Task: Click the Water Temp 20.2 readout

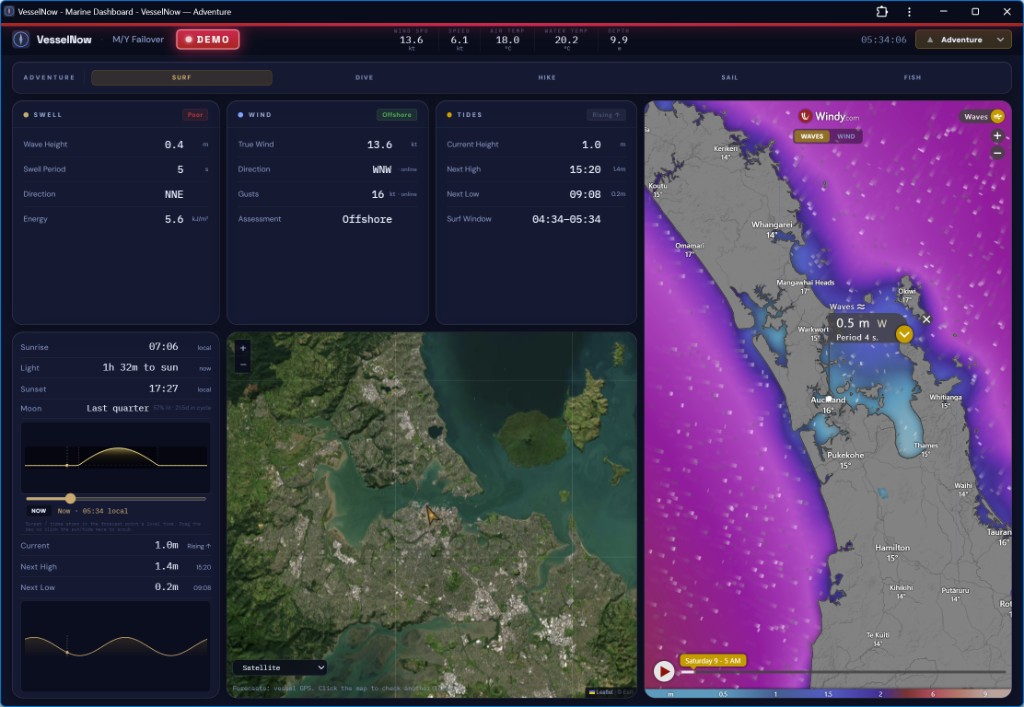Action: (566, 39)
